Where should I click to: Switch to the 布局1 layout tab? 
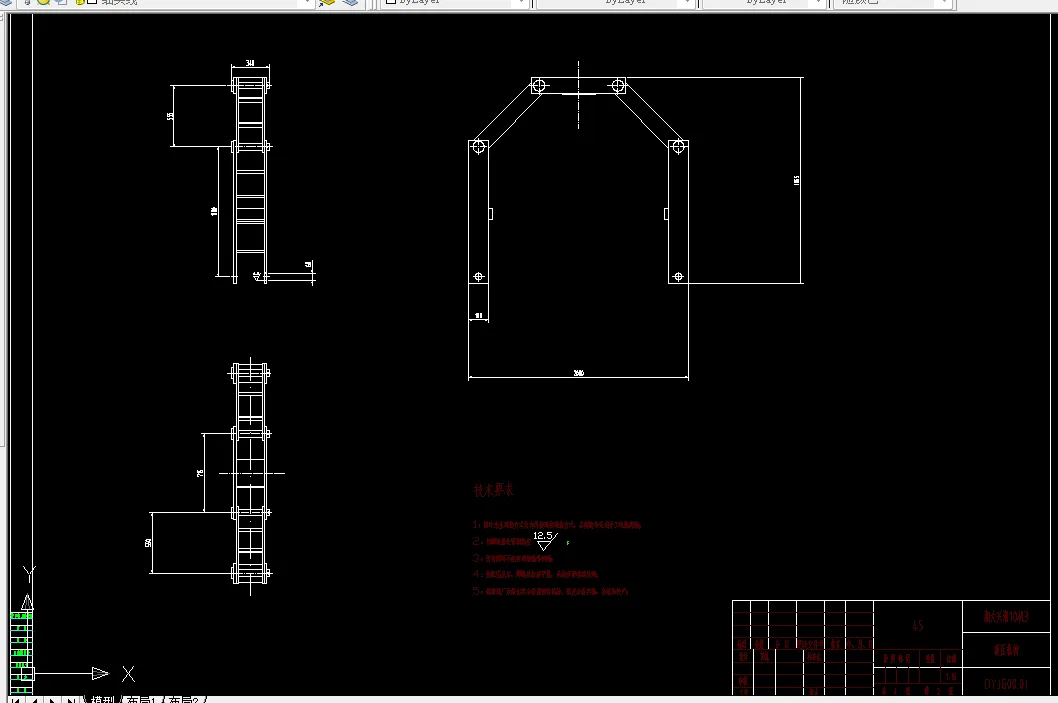click(x=142, y=700)
